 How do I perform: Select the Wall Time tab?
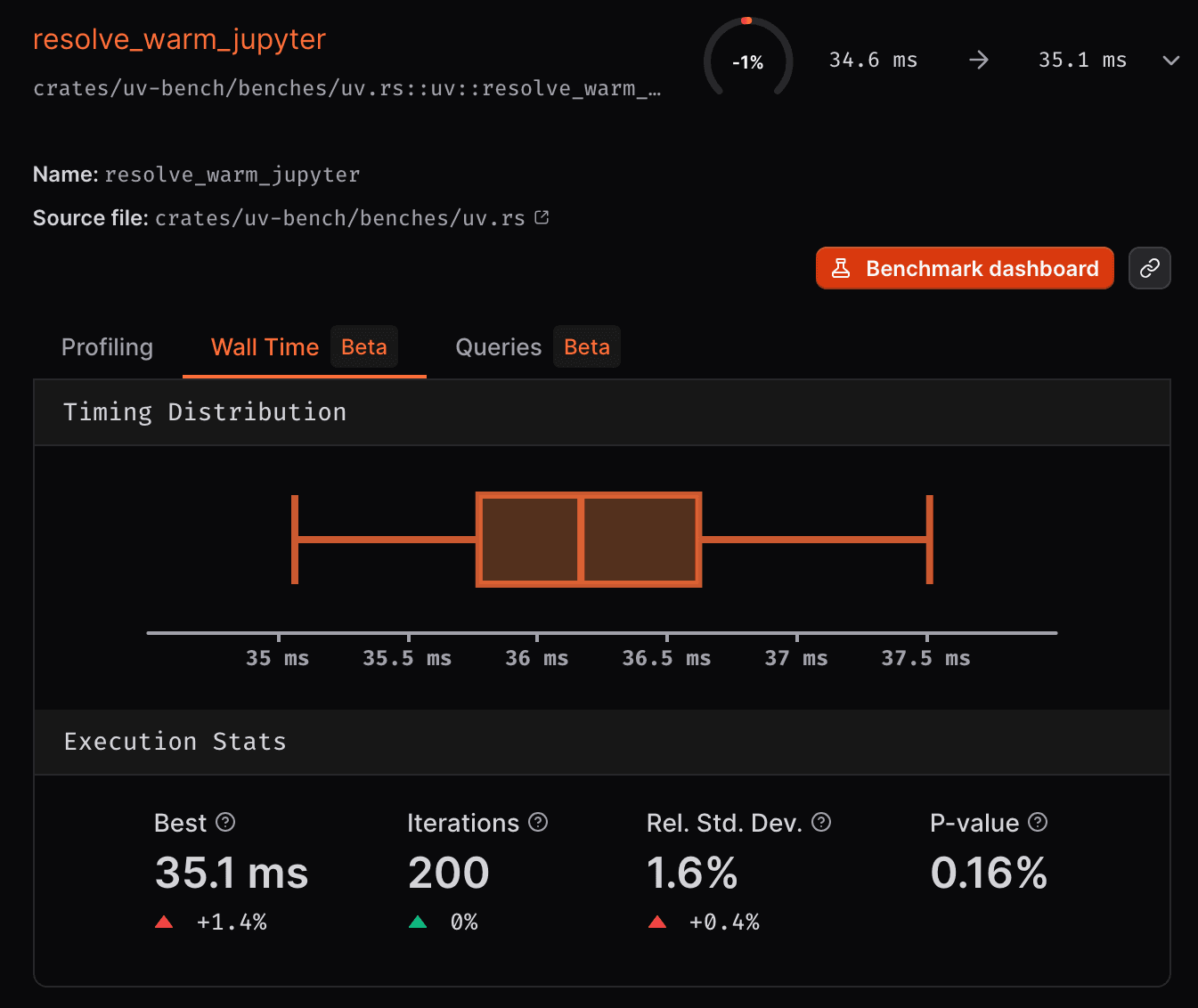(265, 347)
